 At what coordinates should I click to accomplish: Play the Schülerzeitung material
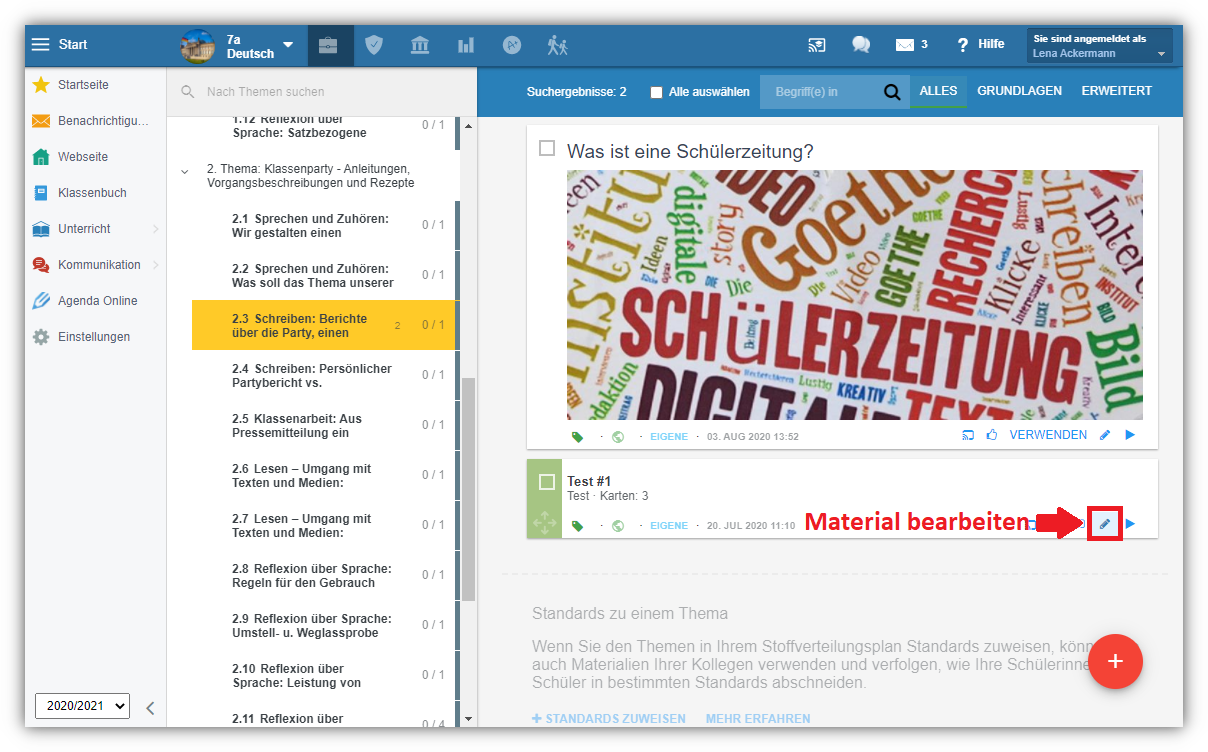click(x=1131, y=436)
